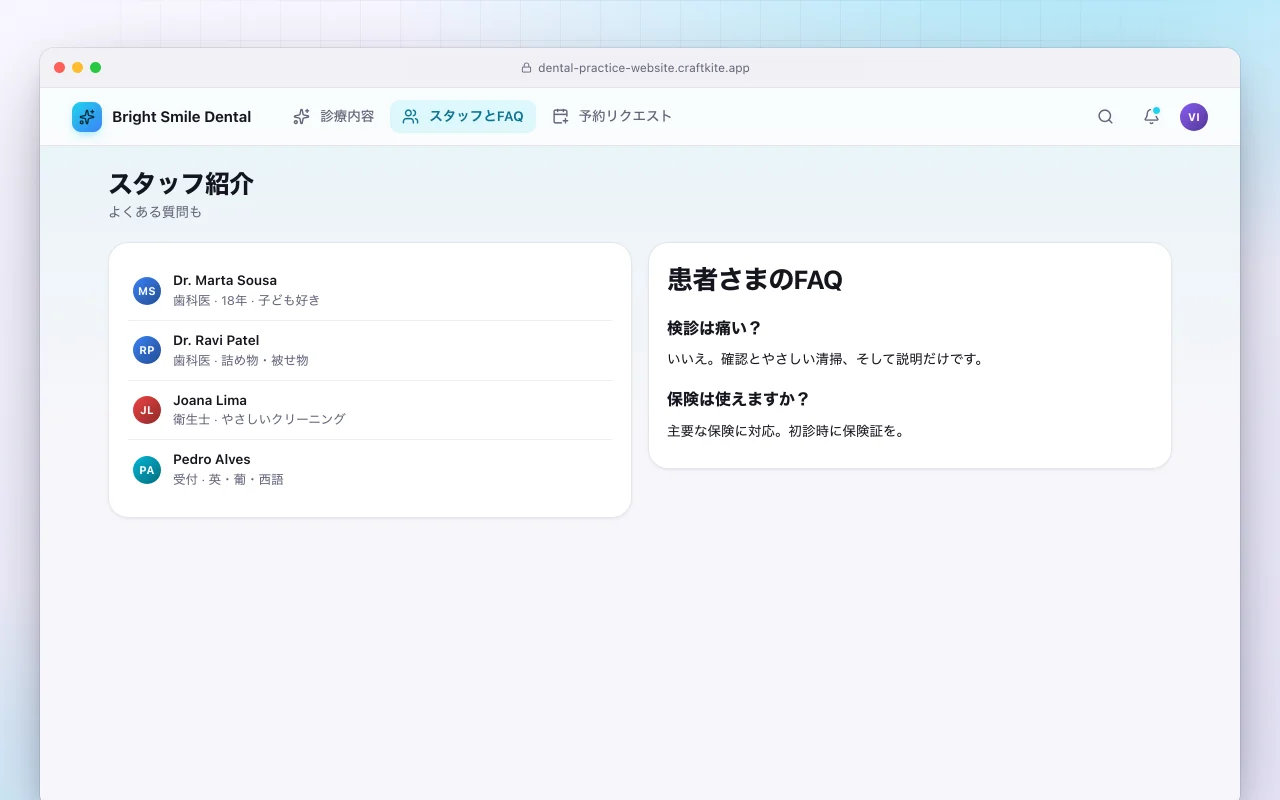Click the よくある質問も subtitle
Viewport: 1280px width, 800px height.
(155, 212)
